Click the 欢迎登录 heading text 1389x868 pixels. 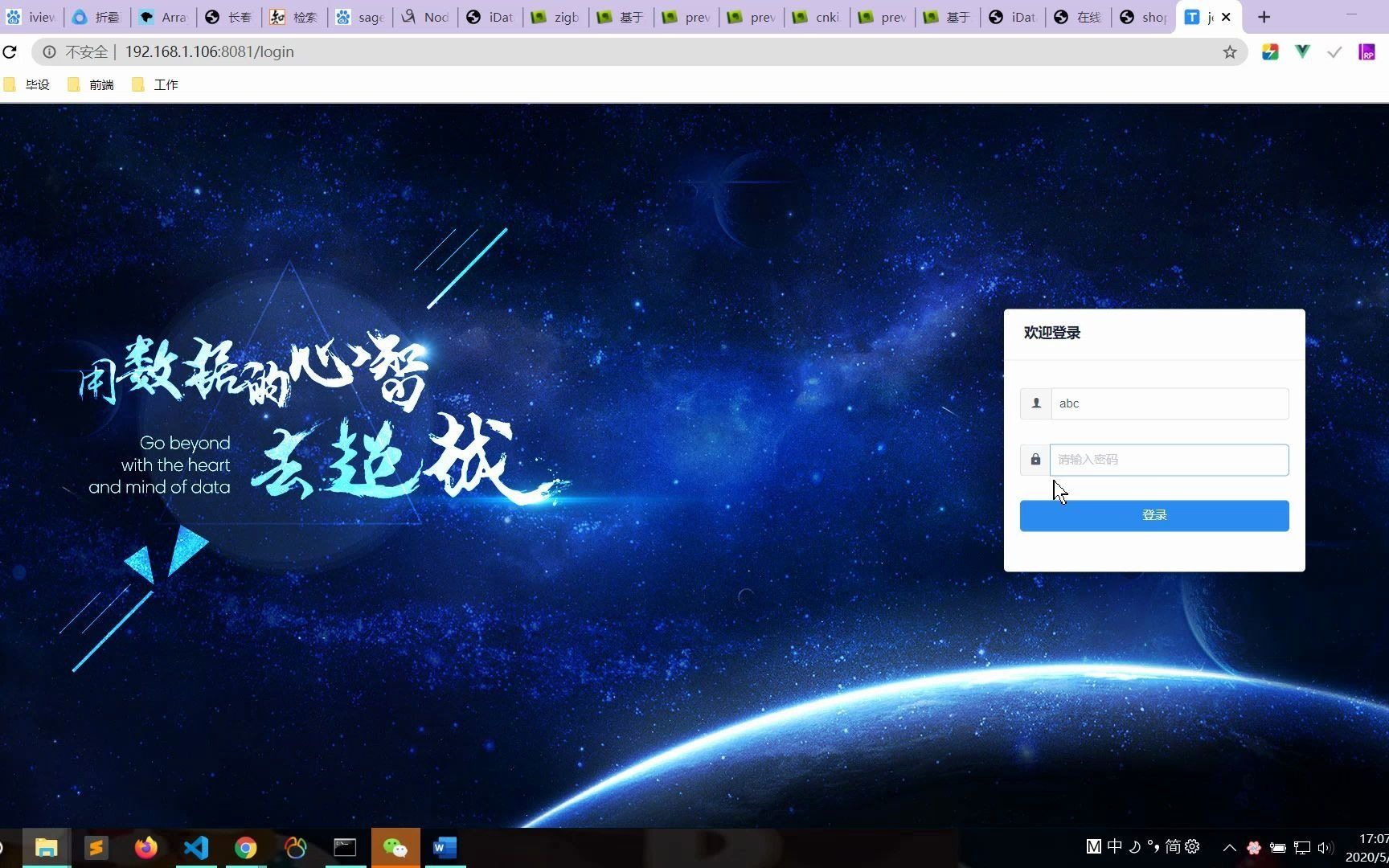pyautogui.click(x=1052, y=333)
